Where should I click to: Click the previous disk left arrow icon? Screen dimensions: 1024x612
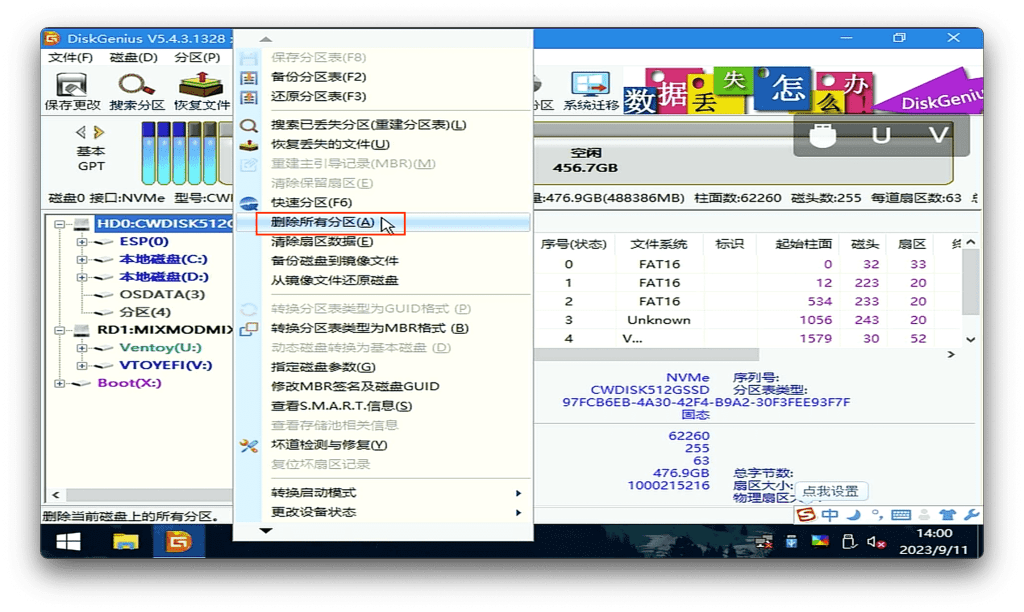[x=81, y=132]
